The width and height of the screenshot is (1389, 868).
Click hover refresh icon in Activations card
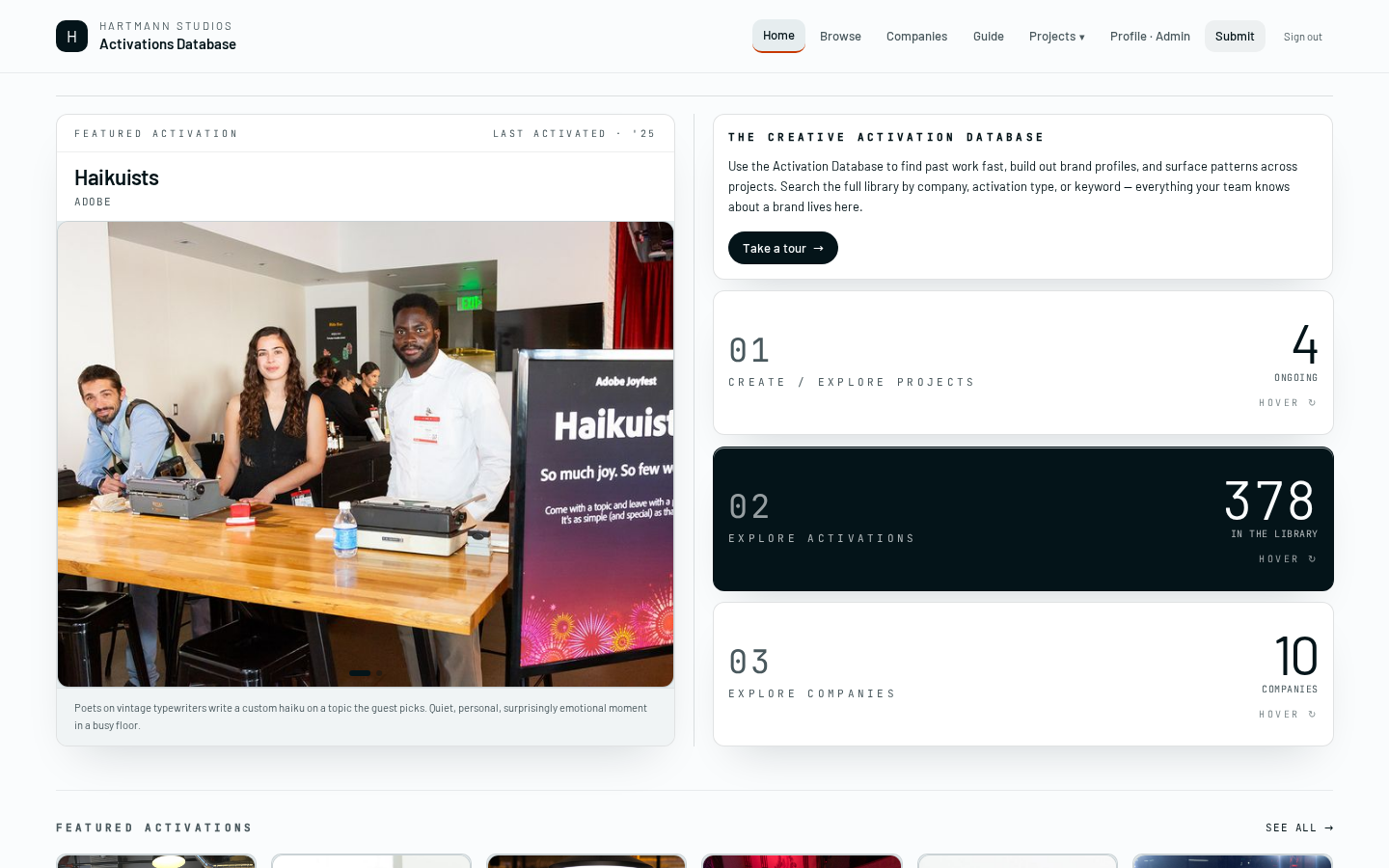1312,559
